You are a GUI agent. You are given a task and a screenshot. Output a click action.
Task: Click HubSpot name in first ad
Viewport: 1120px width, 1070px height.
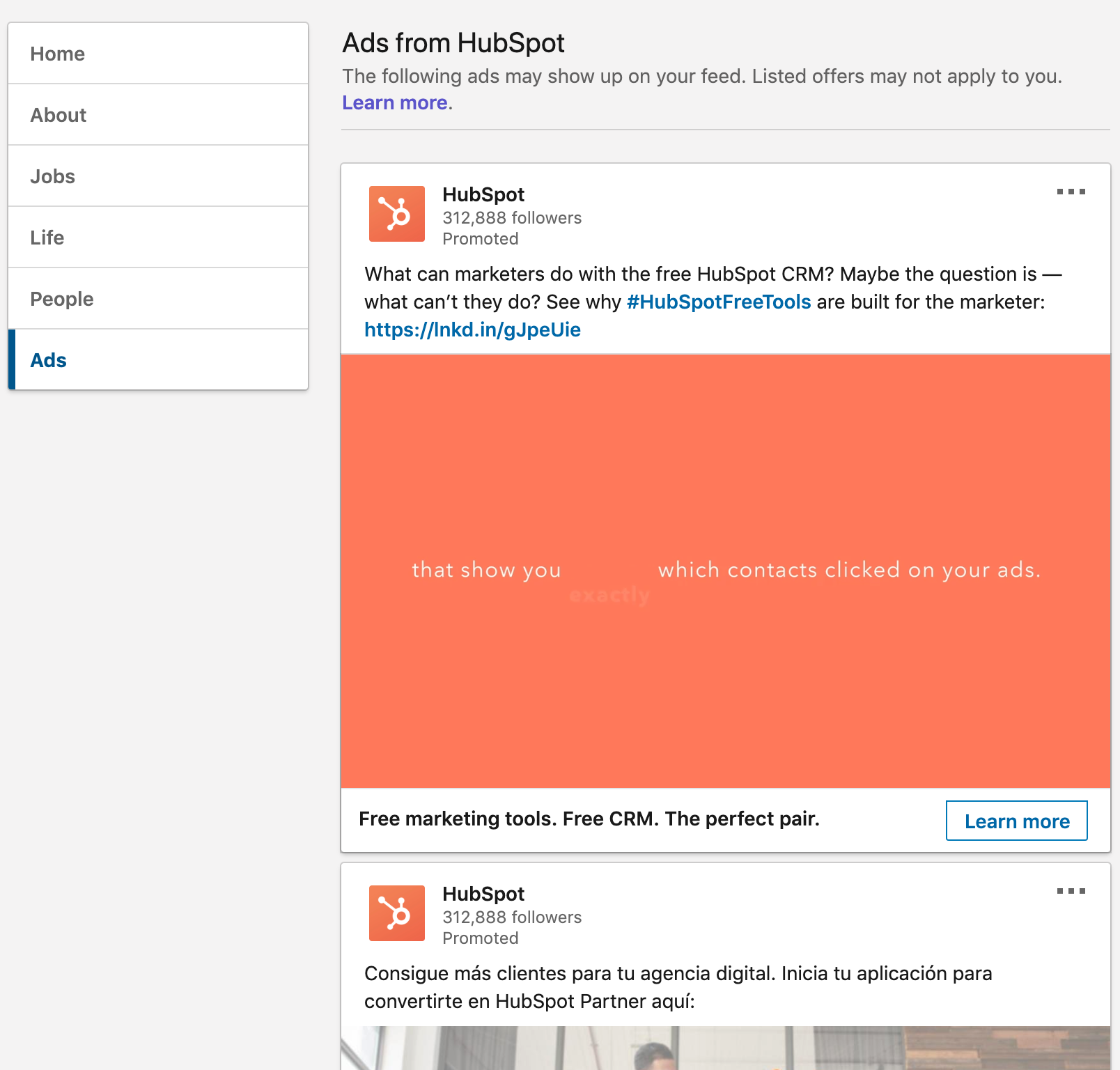point(483,194)
